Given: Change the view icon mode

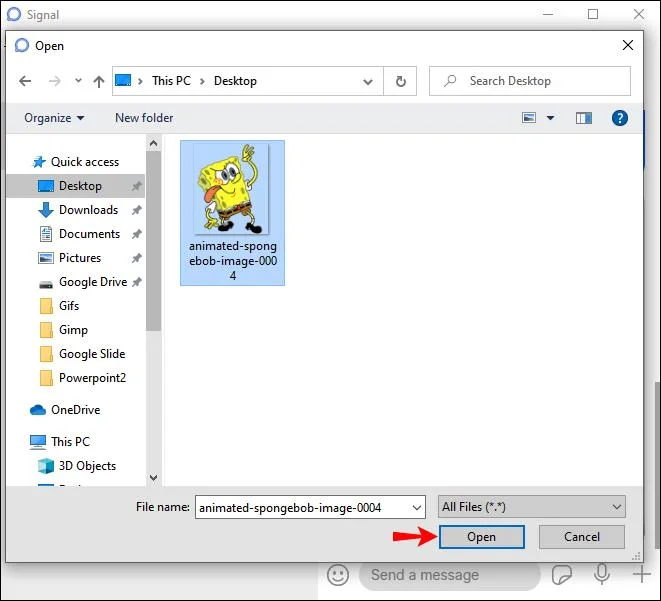Looking at the screenshot, I should click(x=529, y=118).
